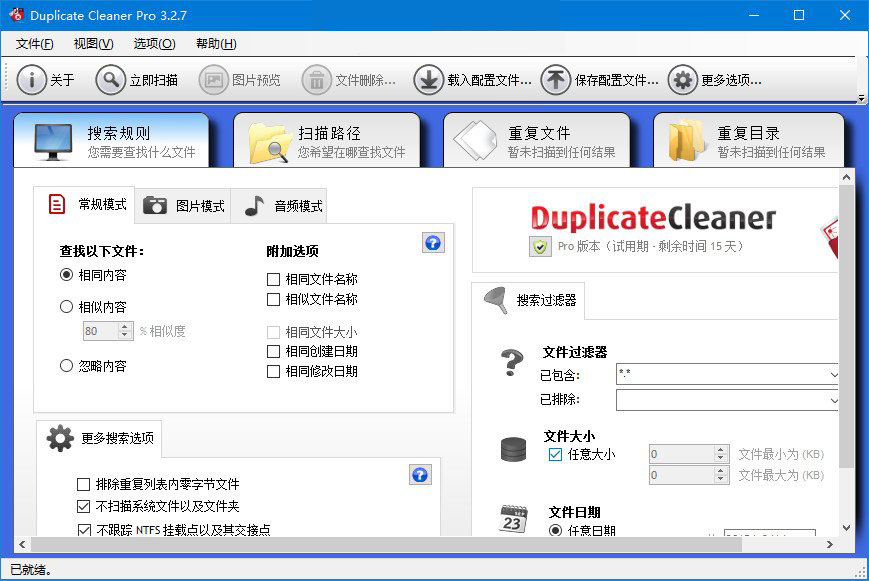The height and width of the screenshot is (581, 869).
Task: Open the 已包含 filter dropdown arrow
Action: tap(833, 375)
